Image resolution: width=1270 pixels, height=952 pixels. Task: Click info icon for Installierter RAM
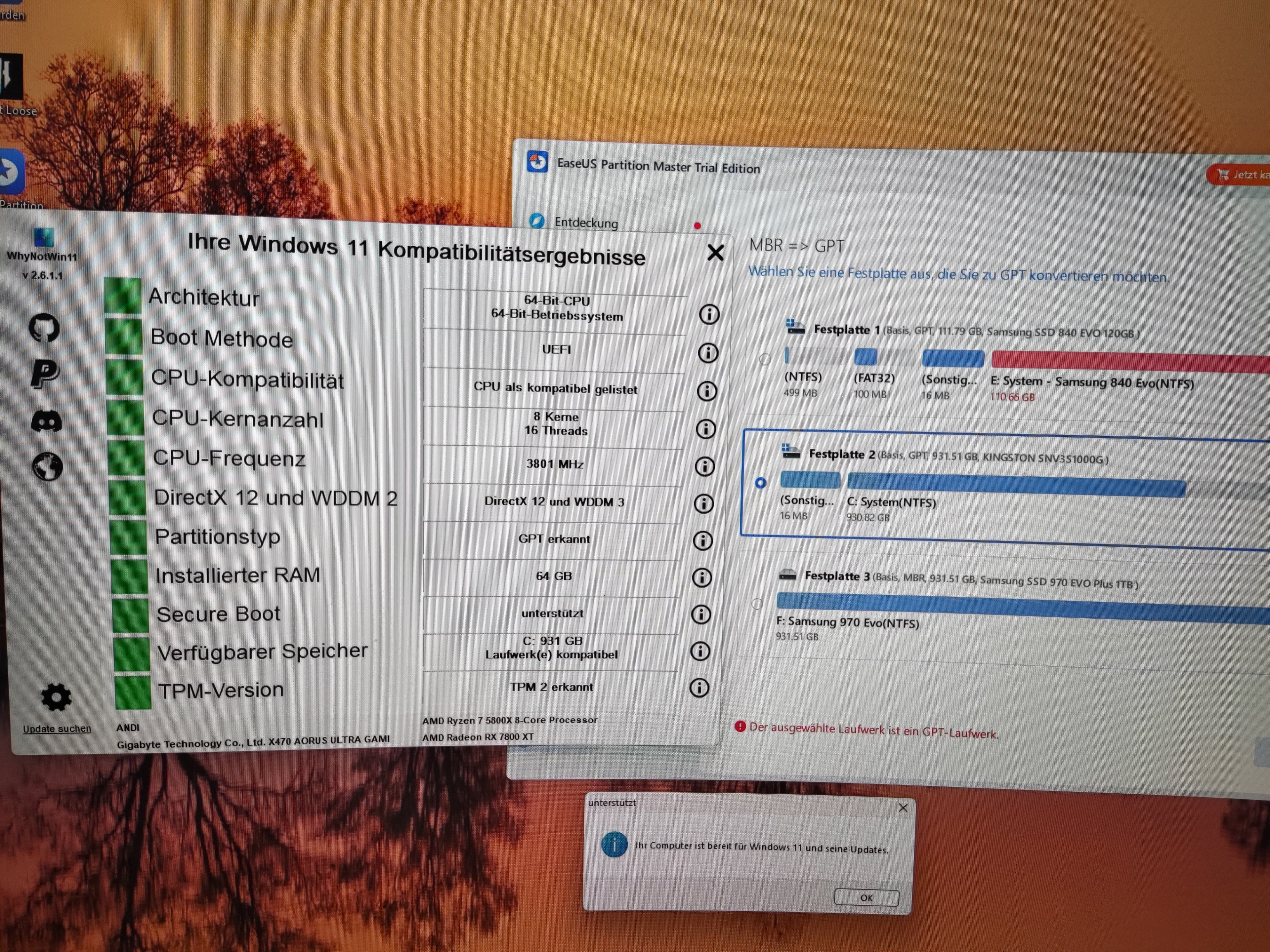click(701, 577)
